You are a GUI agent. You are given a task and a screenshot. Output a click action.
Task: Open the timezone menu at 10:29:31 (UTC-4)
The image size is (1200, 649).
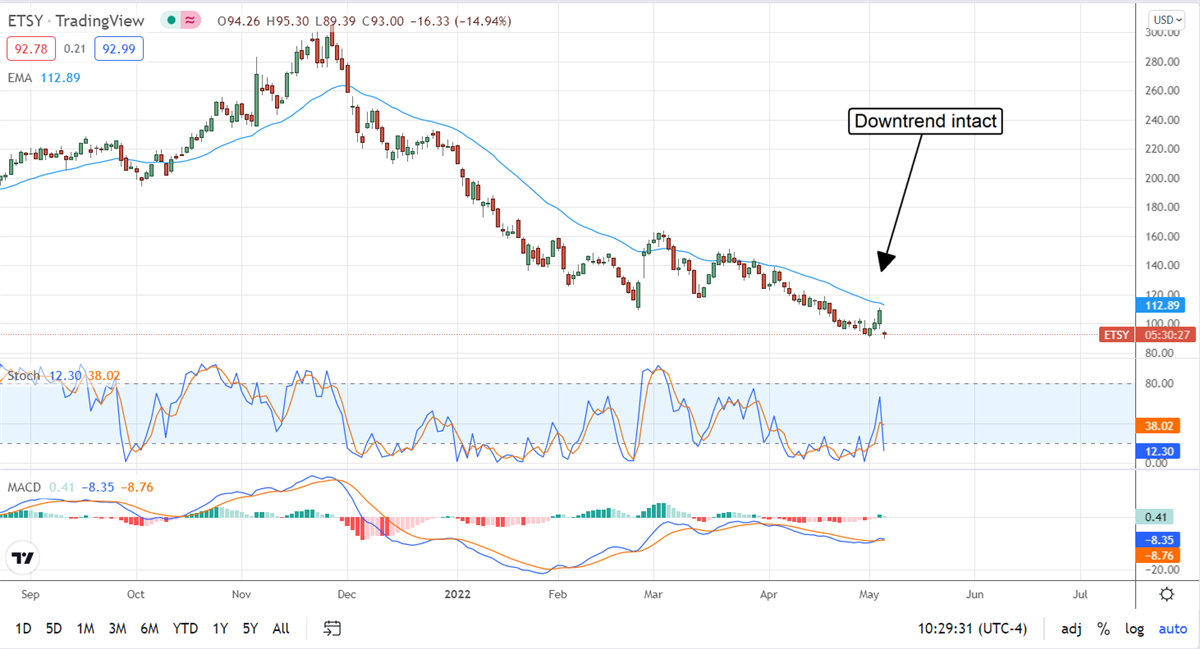pos(971,629)
